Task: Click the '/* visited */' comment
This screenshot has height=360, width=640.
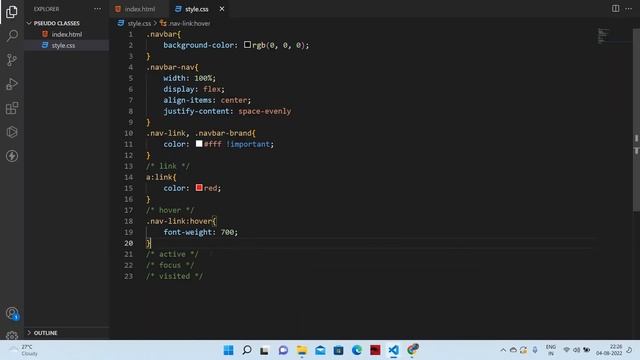Action: pyautogui.click(x=174, y=276)
